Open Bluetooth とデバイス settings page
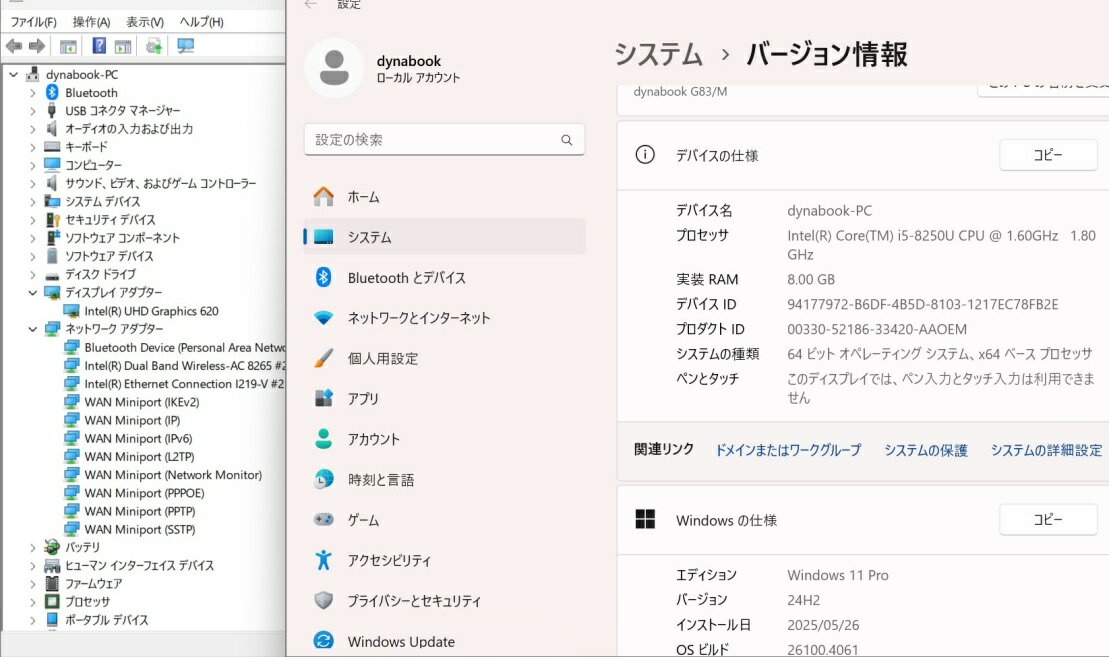Viewport: 1109px width, 657px height. click(x=406, y=278)
